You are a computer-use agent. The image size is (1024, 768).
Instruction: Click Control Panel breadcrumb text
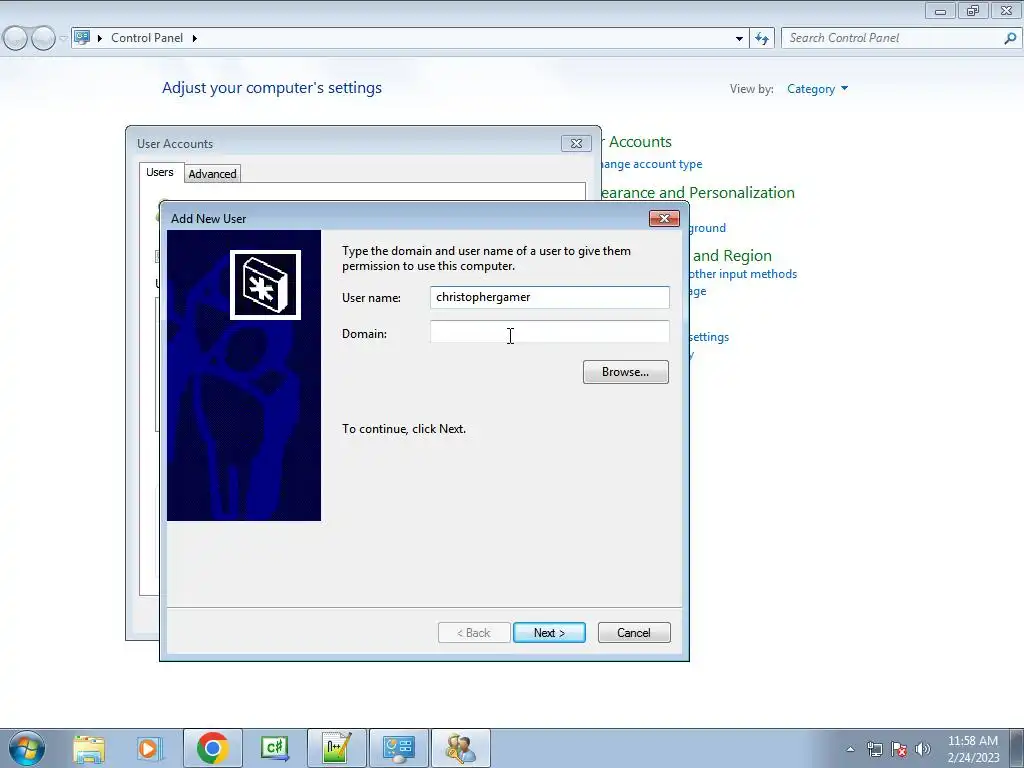[x=147, y=38]
